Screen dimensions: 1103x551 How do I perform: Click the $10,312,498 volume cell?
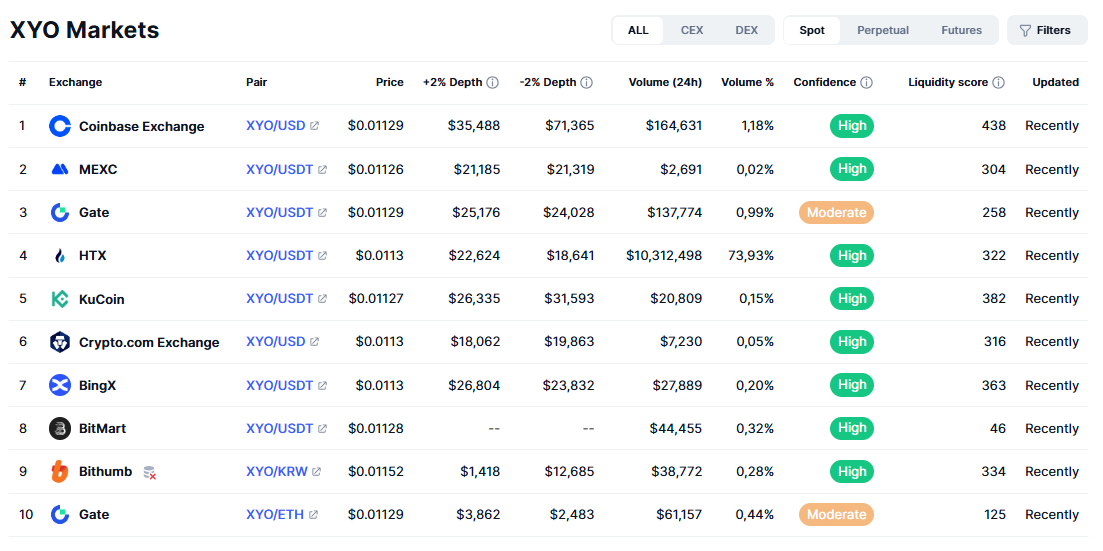(x=664, y=255)
